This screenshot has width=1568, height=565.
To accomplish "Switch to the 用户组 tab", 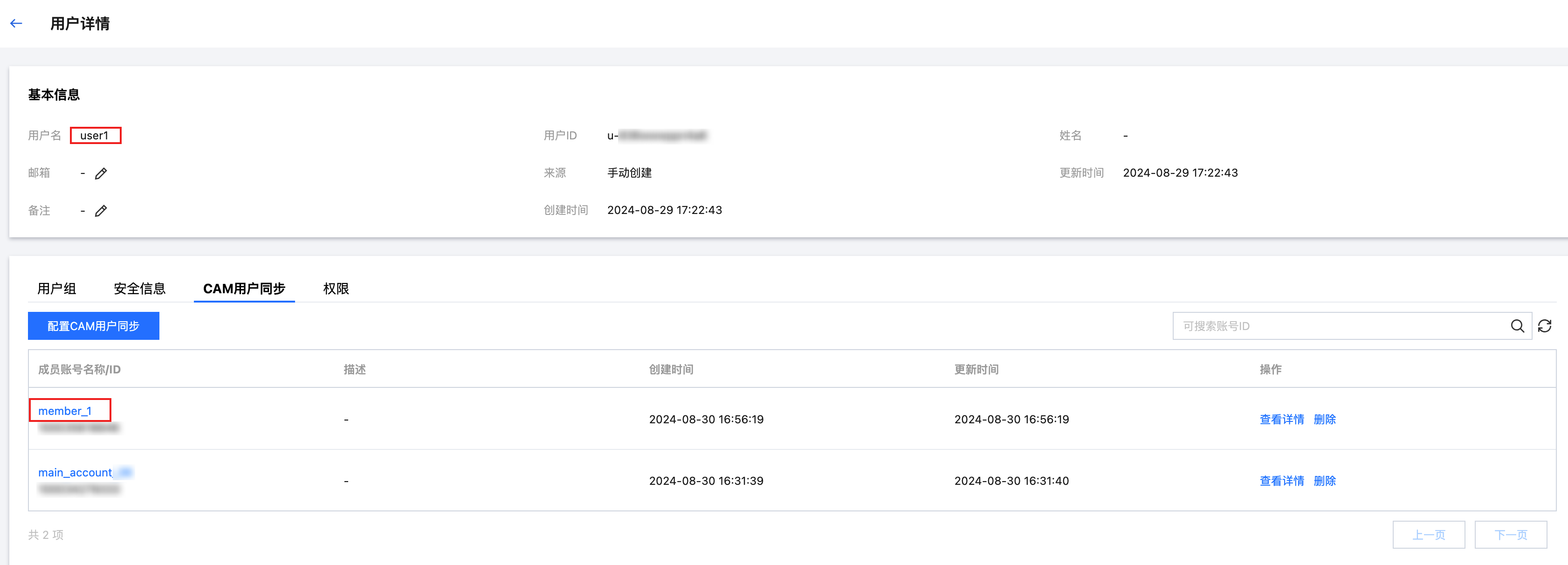I will (x=56, y=289).
